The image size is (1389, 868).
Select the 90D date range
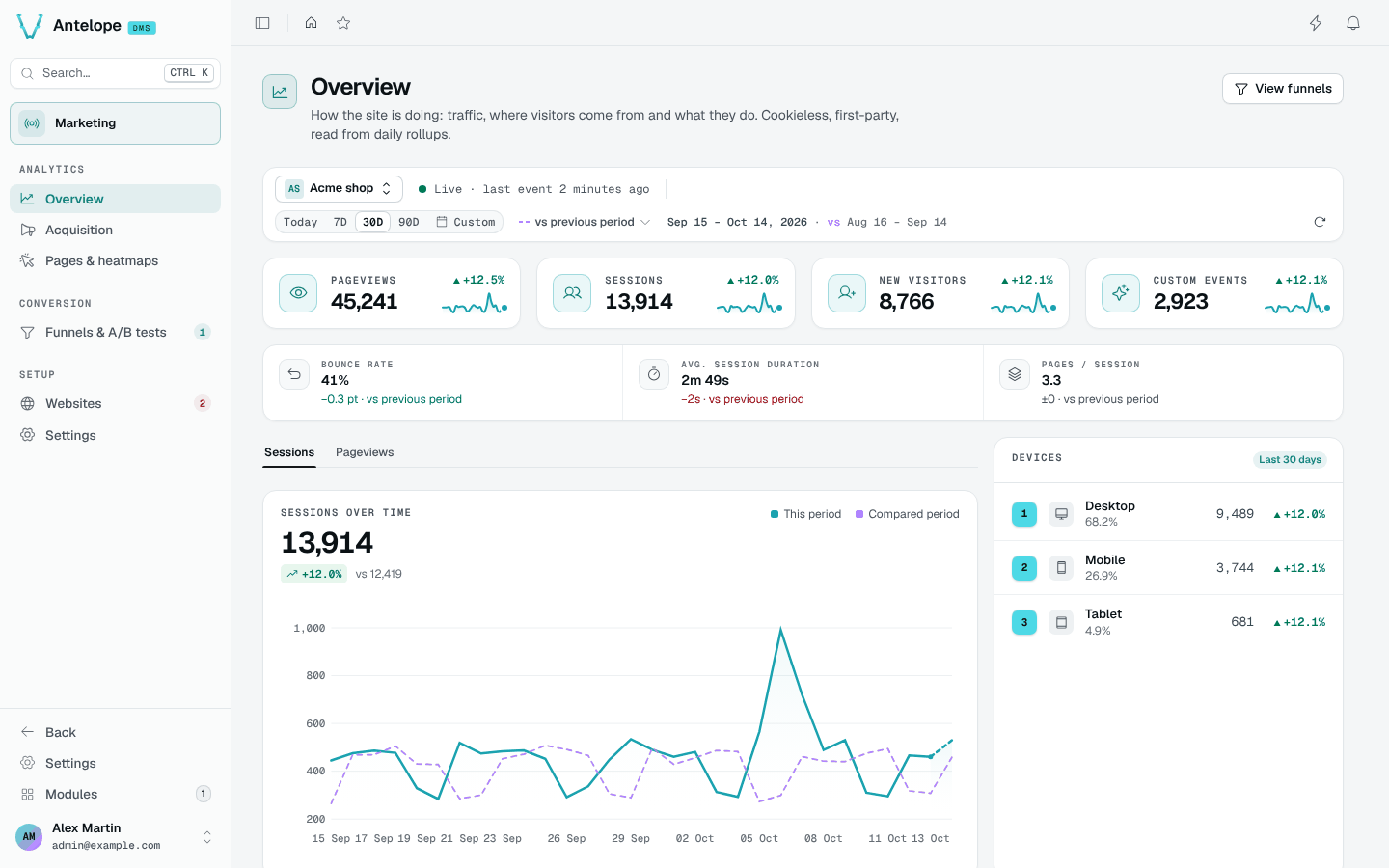point(409,222)
